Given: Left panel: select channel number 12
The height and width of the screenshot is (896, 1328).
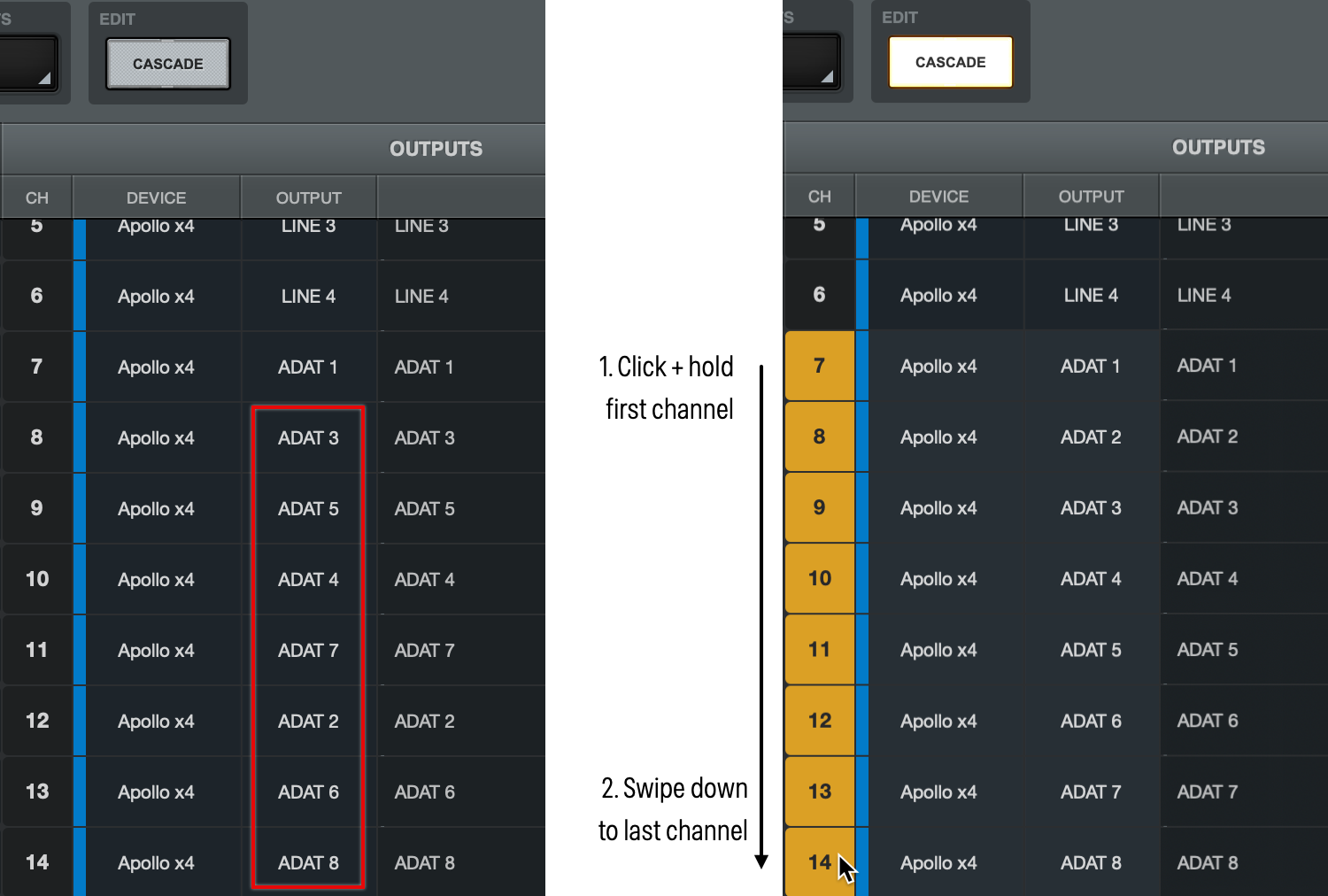Looking at the screenshot, I should 37,721.
